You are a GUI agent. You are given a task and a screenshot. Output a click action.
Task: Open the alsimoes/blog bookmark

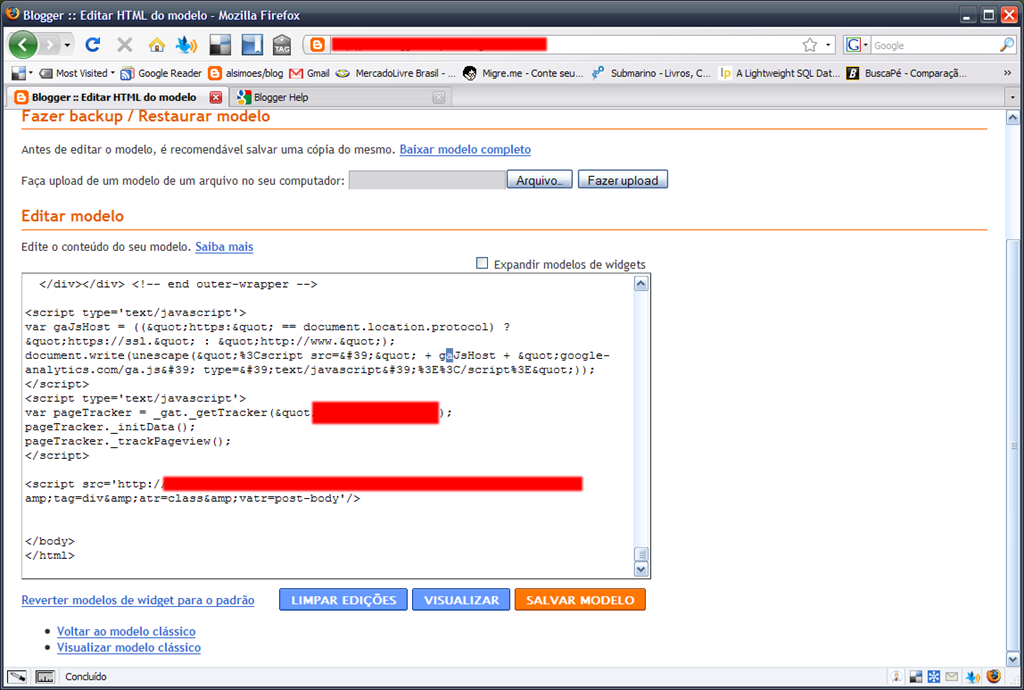point(246,73)
